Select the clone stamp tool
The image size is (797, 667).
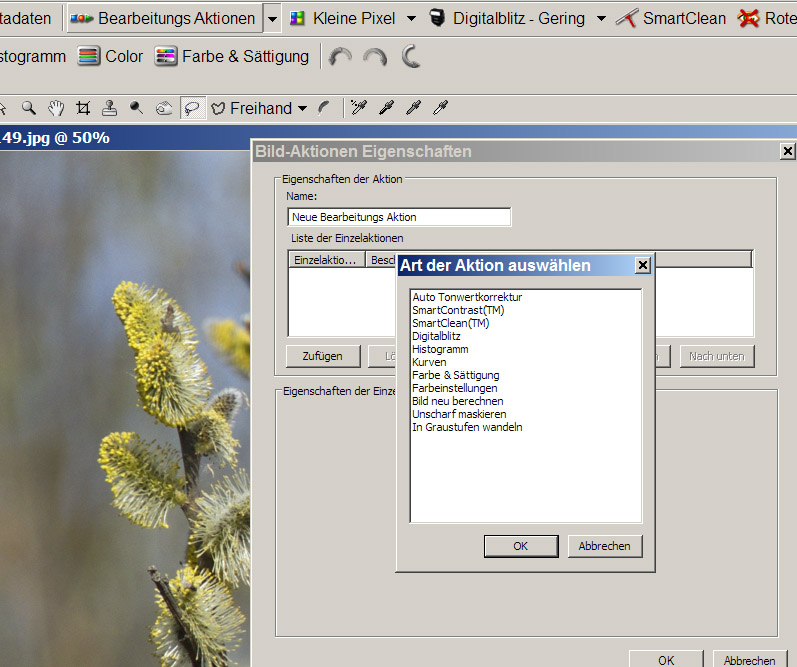coord(109,108)
